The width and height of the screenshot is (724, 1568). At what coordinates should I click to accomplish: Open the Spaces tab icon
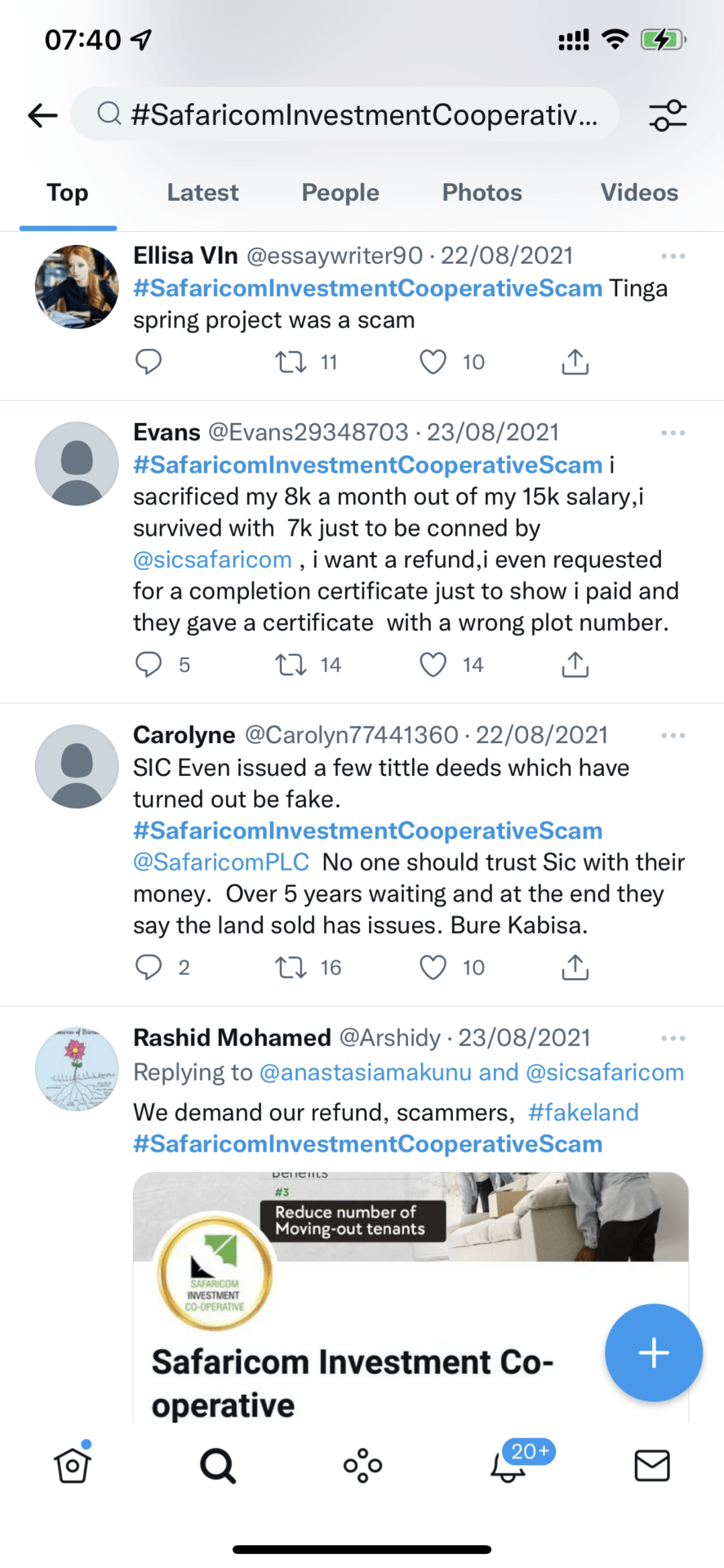coord(362,1465)
